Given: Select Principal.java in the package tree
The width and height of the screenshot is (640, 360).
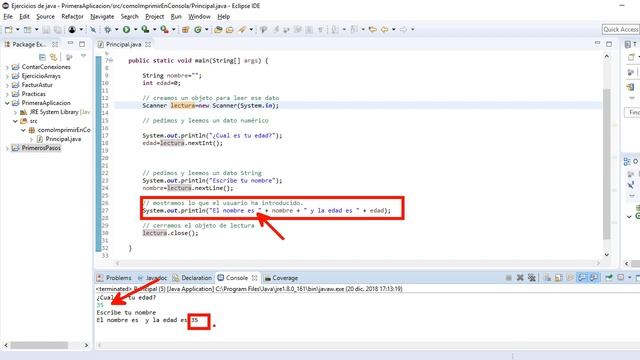Looking at the screenshot, I should [x=59, y=139].
